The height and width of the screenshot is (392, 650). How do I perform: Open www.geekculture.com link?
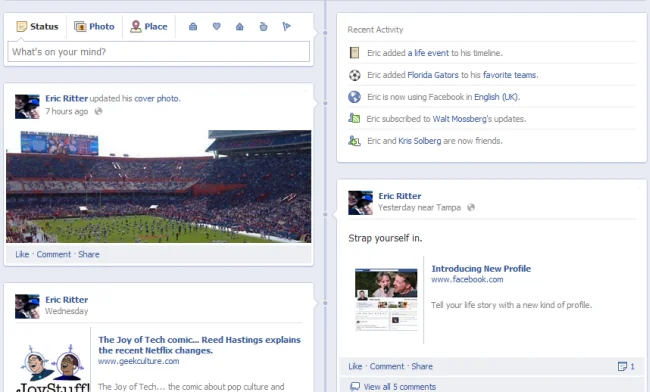138,361
